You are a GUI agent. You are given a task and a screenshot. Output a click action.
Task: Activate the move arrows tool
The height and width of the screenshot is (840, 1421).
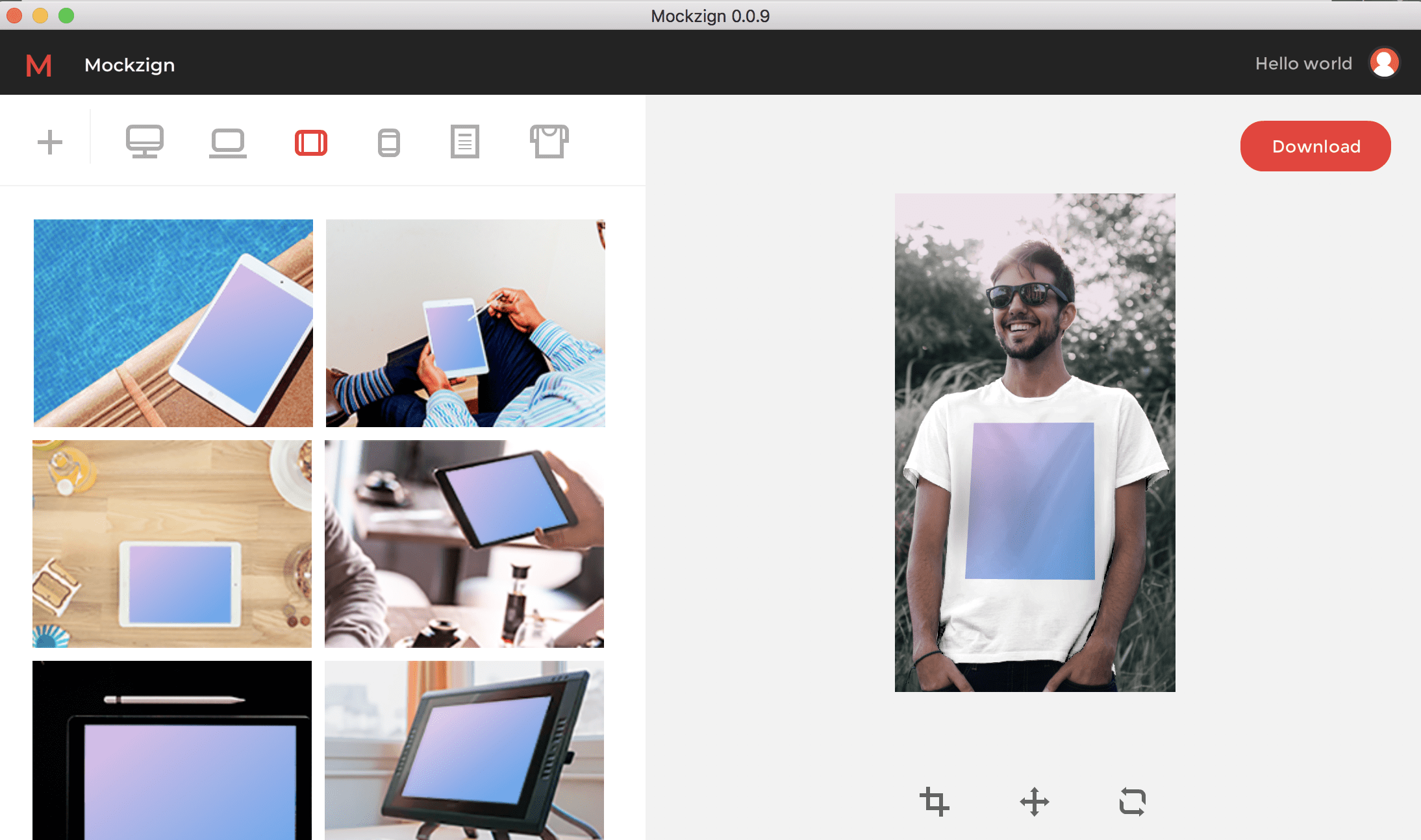coord(1035,802)
